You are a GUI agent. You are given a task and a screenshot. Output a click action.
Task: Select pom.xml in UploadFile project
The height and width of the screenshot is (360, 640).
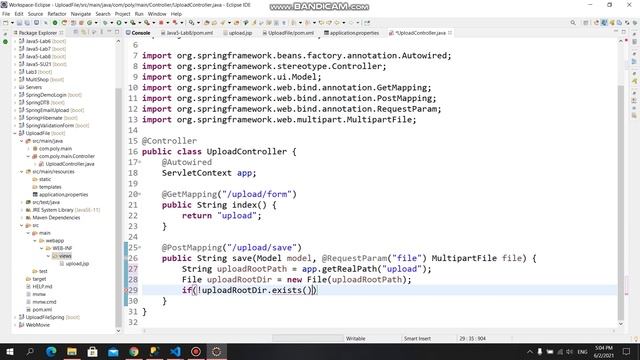click(42, 309)
